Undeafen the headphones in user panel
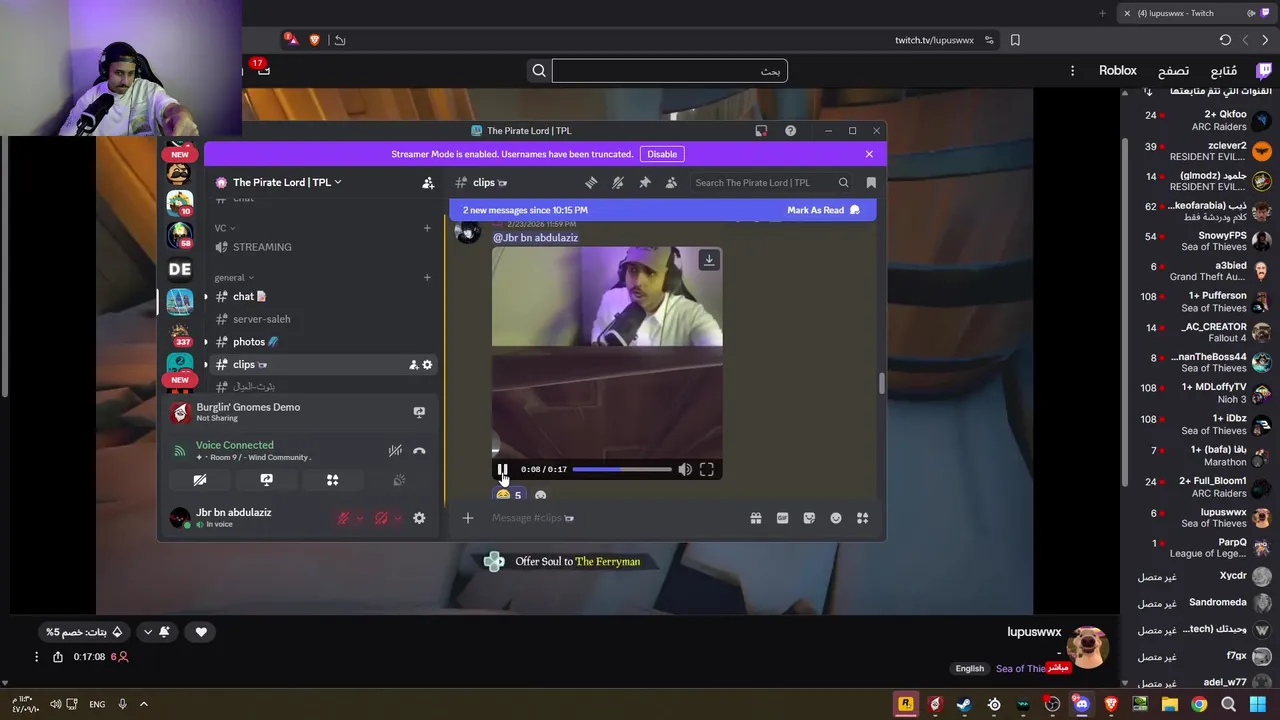This screenshot has height=720, width=1280. click(x=381, y=518)
